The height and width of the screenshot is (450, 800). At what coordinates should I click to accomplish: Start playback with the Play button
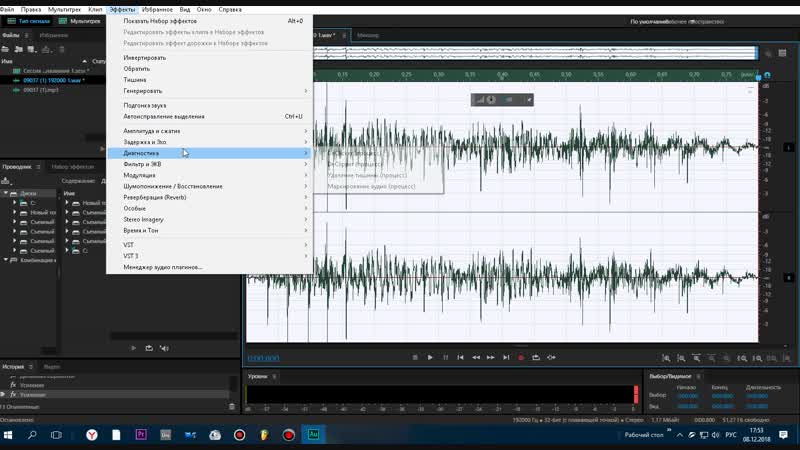point(430,358)
